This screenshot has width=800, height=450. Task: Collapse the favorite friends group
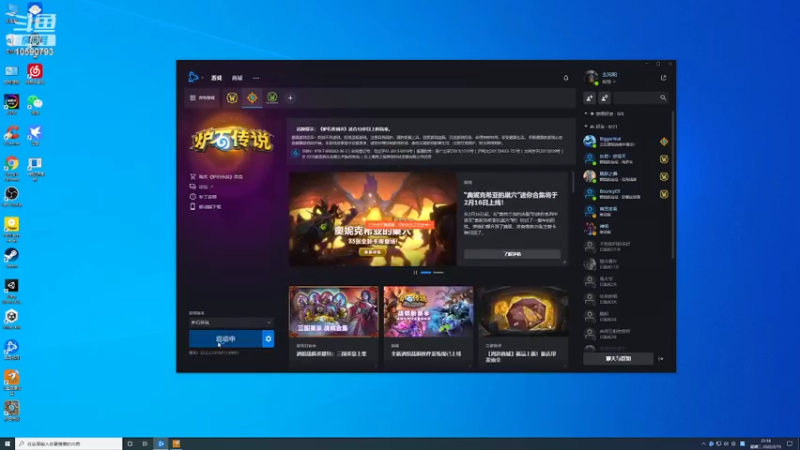(x=586, y=114)
